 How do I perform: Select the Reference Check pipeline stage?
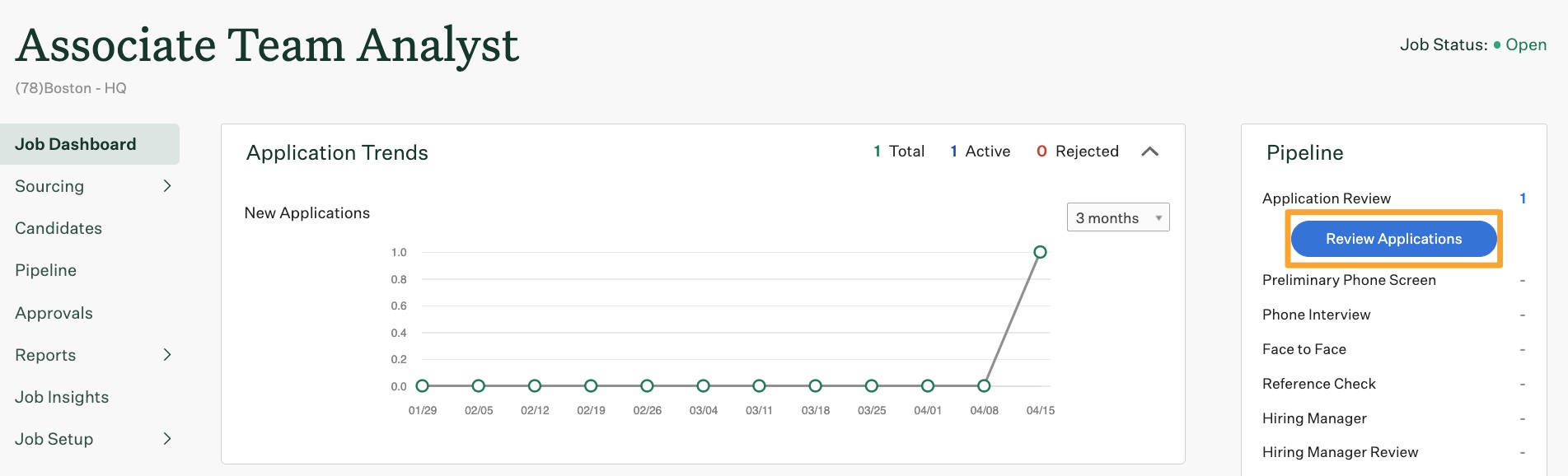(1318, 384)
